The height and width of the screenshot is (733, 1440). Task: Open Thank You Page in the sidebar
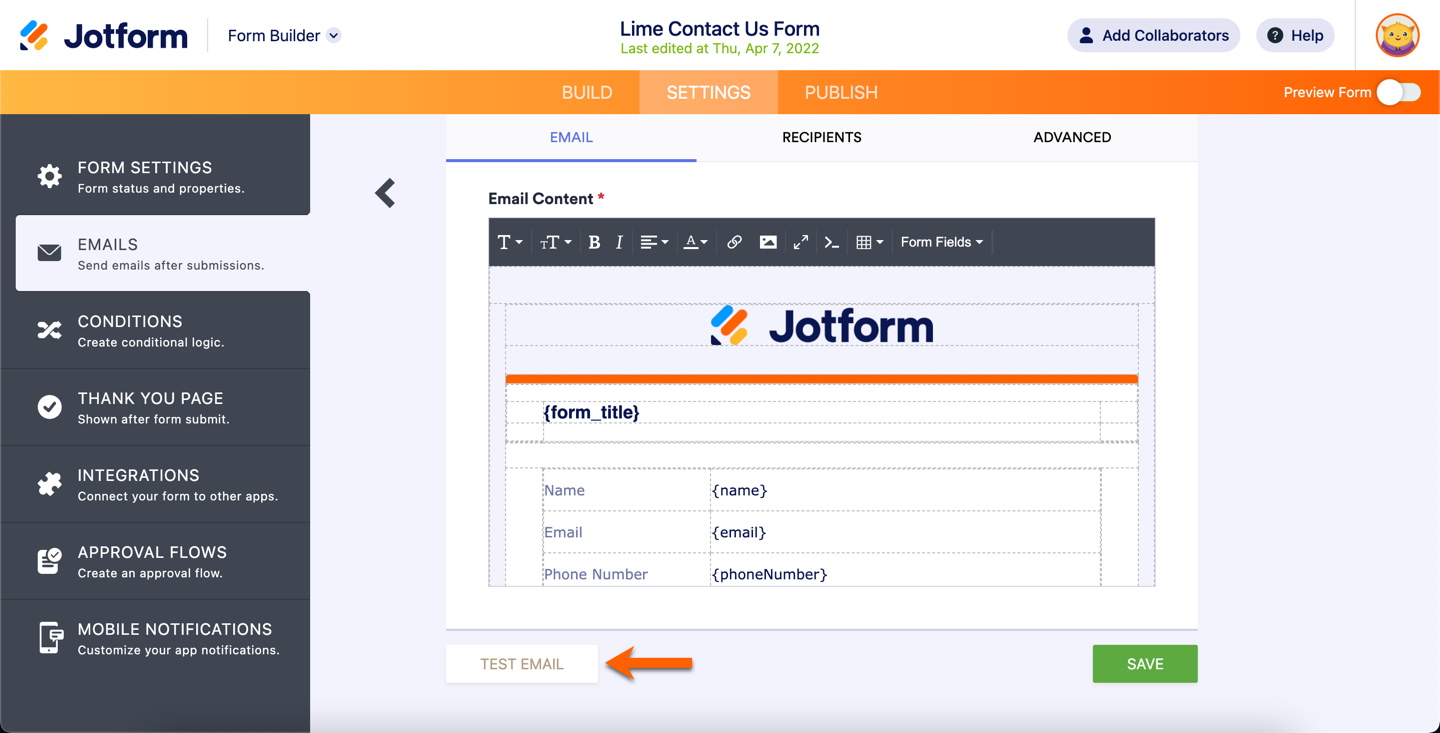[155, 407]
